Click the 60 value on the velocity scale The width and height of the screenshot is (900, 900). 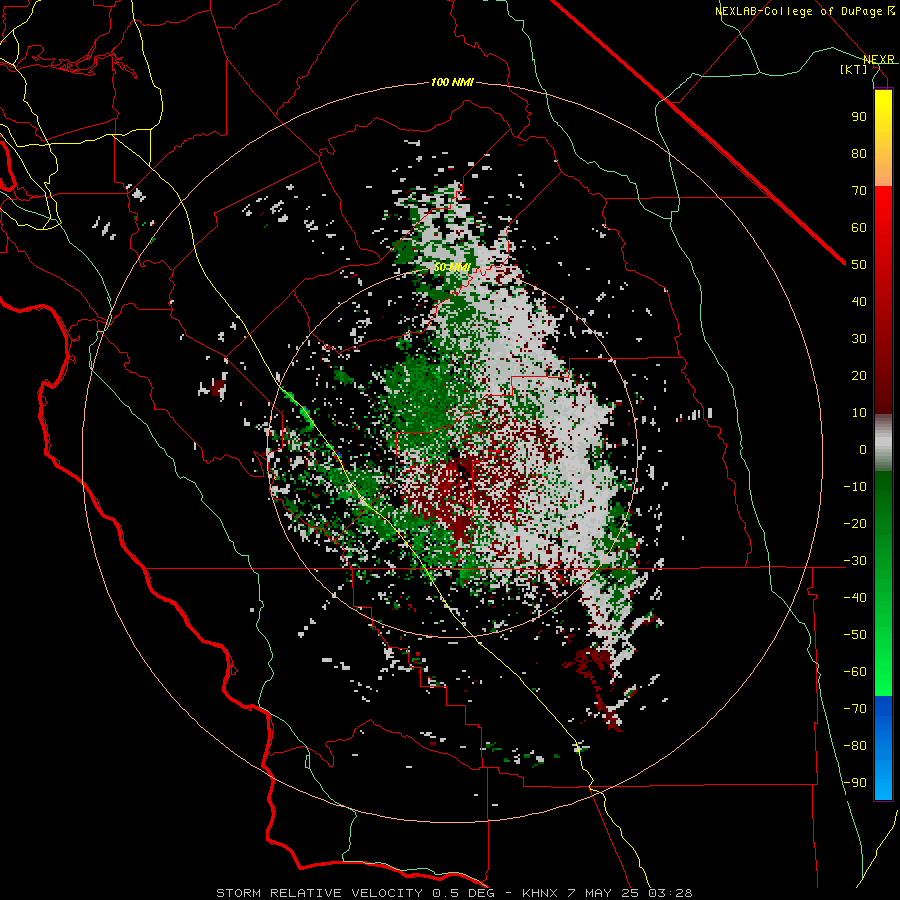coord(859,227)
